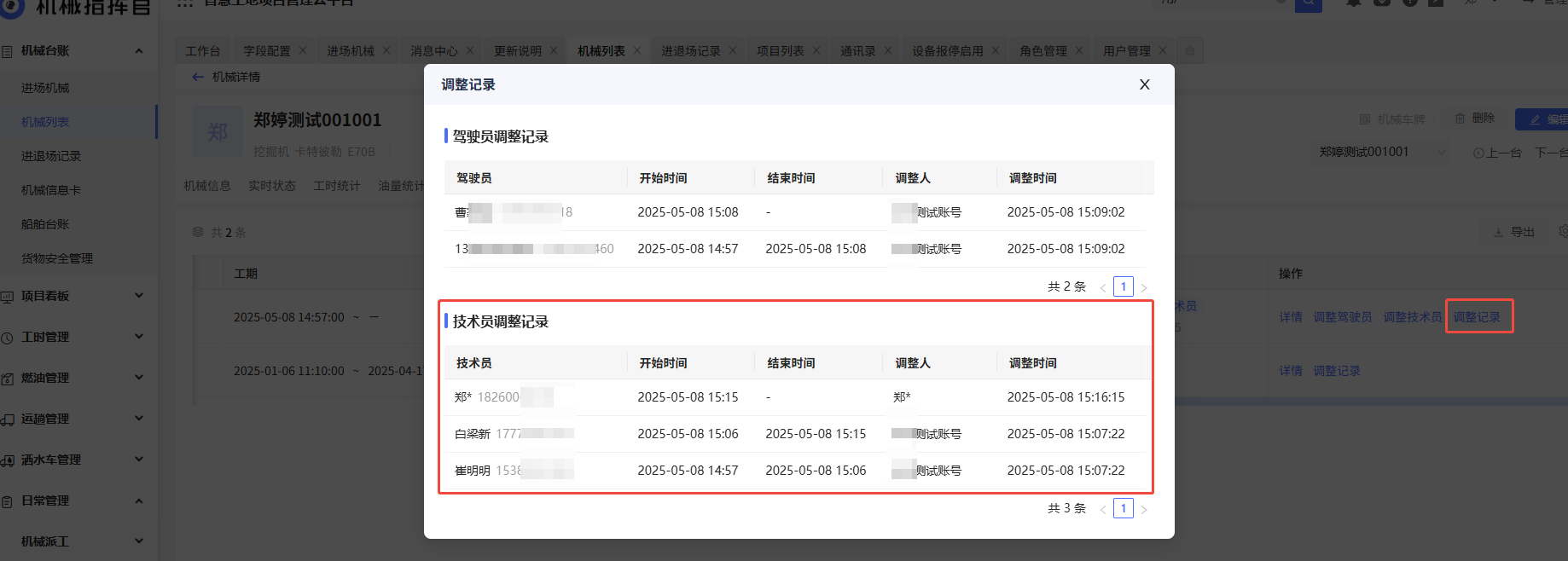Close the 机械列表 tab

pyautogui.click(x=637, y=50)
